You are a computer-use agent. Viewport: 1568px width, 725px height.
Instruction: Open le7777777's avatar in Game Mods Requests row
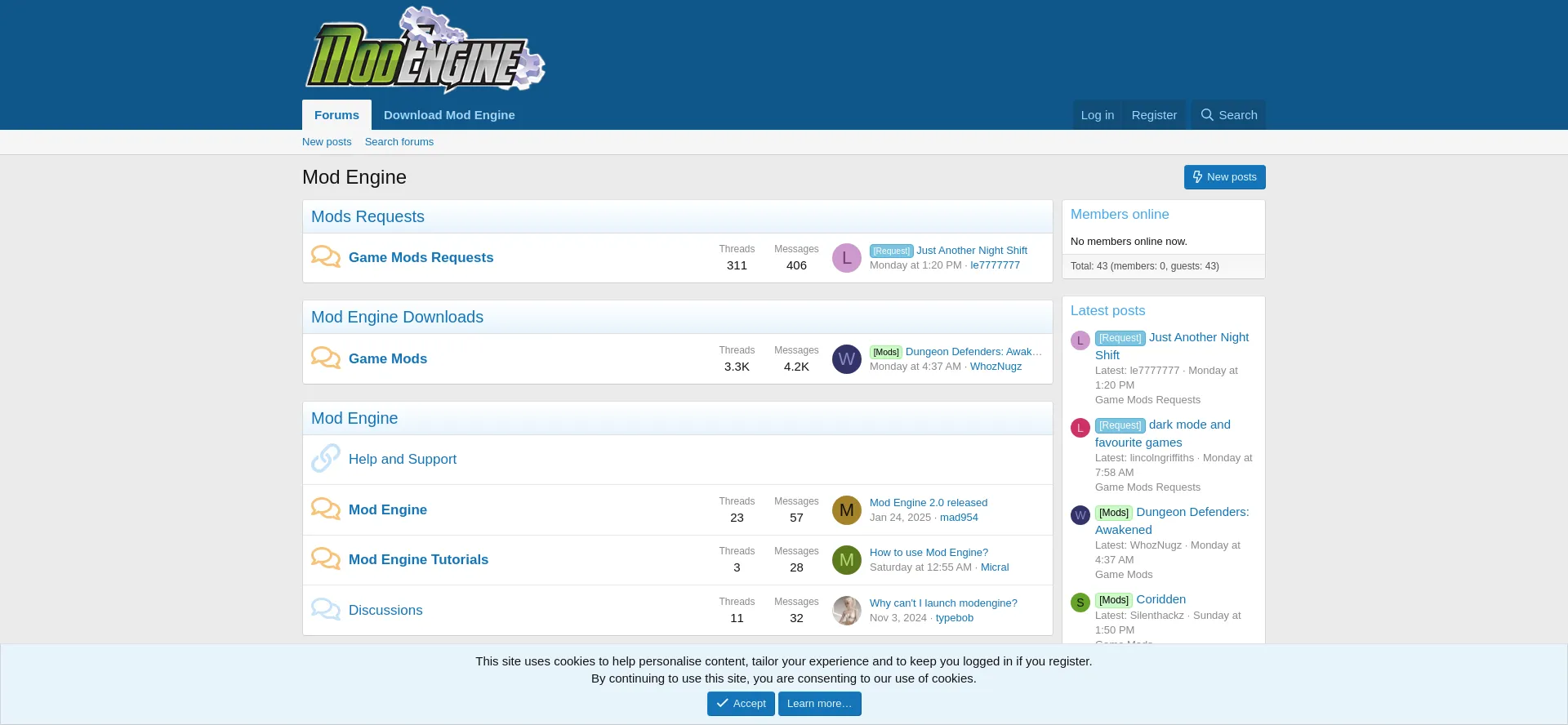(x=846, y=258)
